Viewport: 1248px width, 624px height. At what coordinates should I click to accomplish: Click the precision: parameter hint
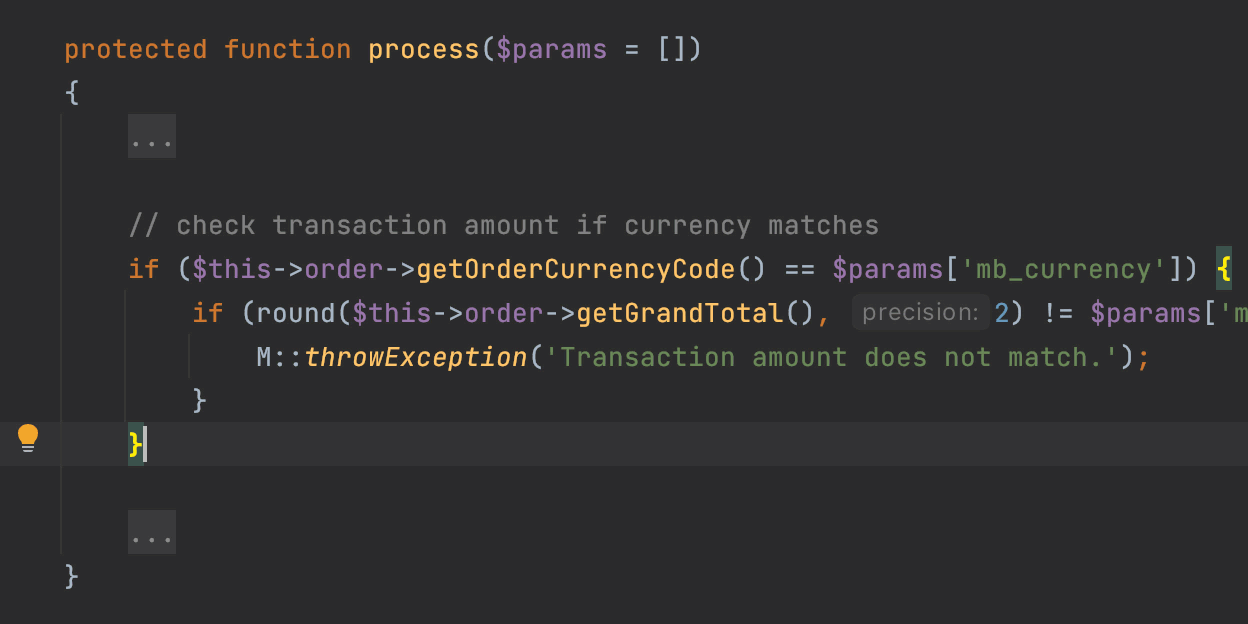920,313
